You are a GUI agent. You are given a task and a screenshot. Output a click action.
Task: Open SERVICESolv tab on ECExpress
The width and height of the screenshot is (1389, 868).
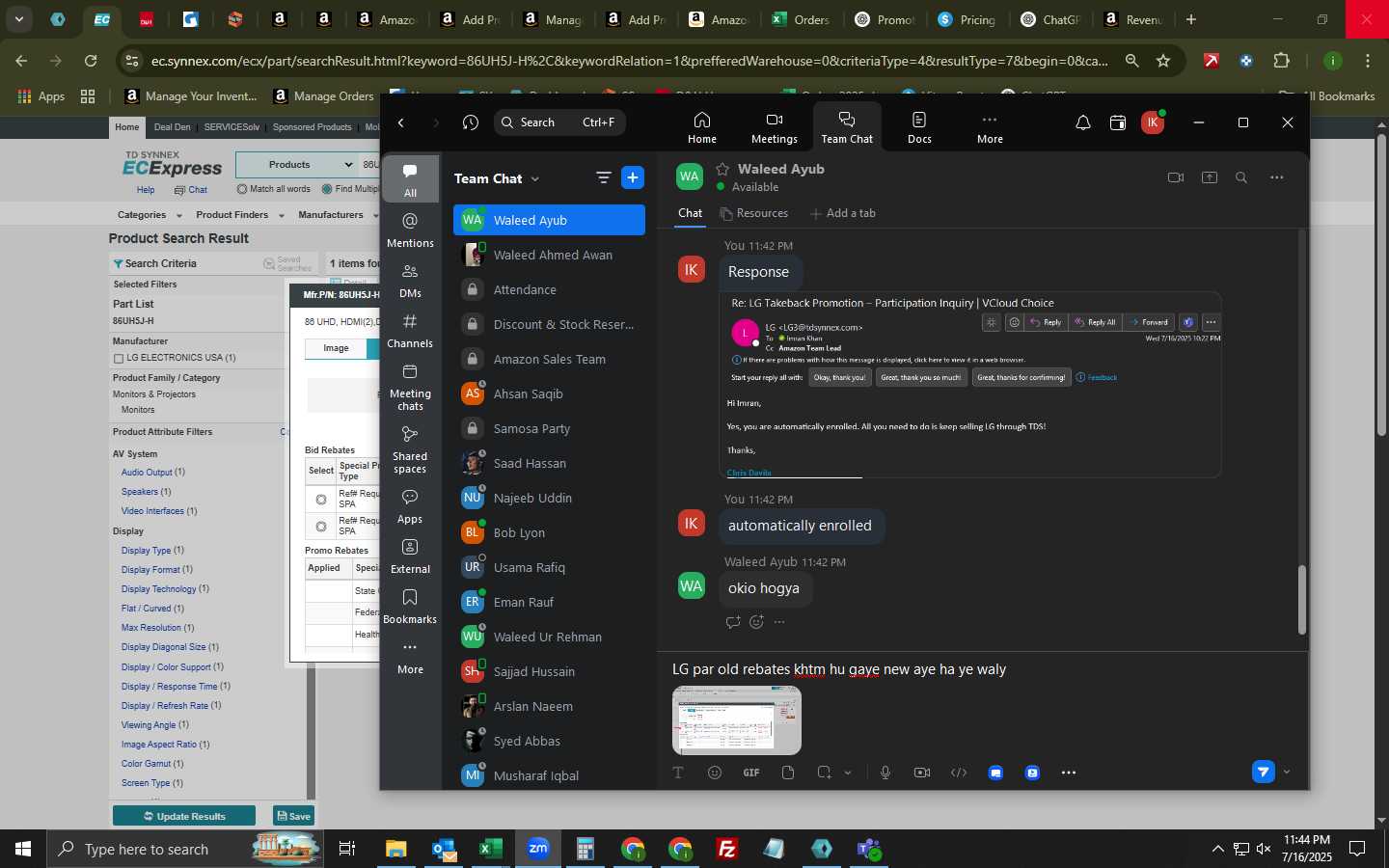coord(231,127)
